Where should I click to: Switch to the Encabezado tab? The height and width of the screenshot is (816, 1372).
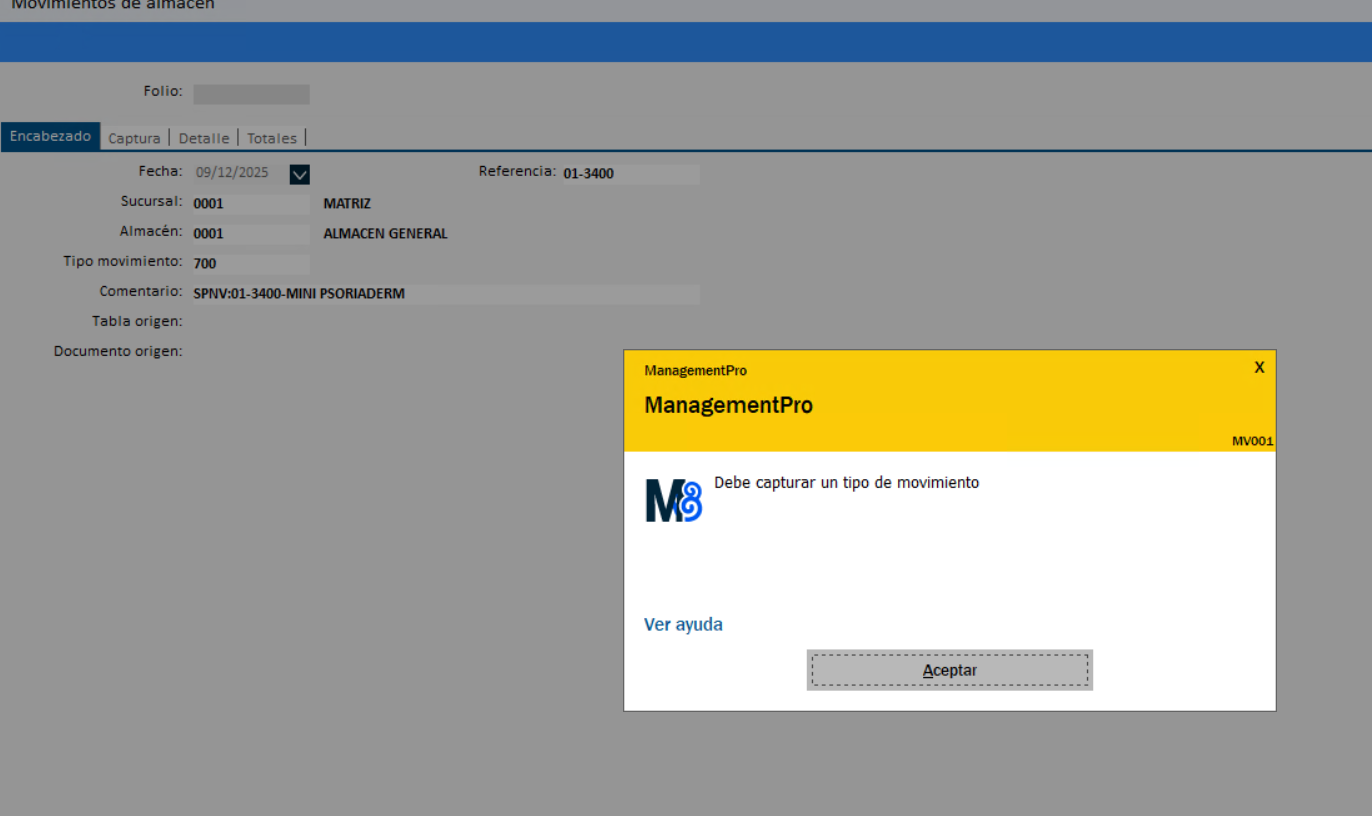click(50, 137)
